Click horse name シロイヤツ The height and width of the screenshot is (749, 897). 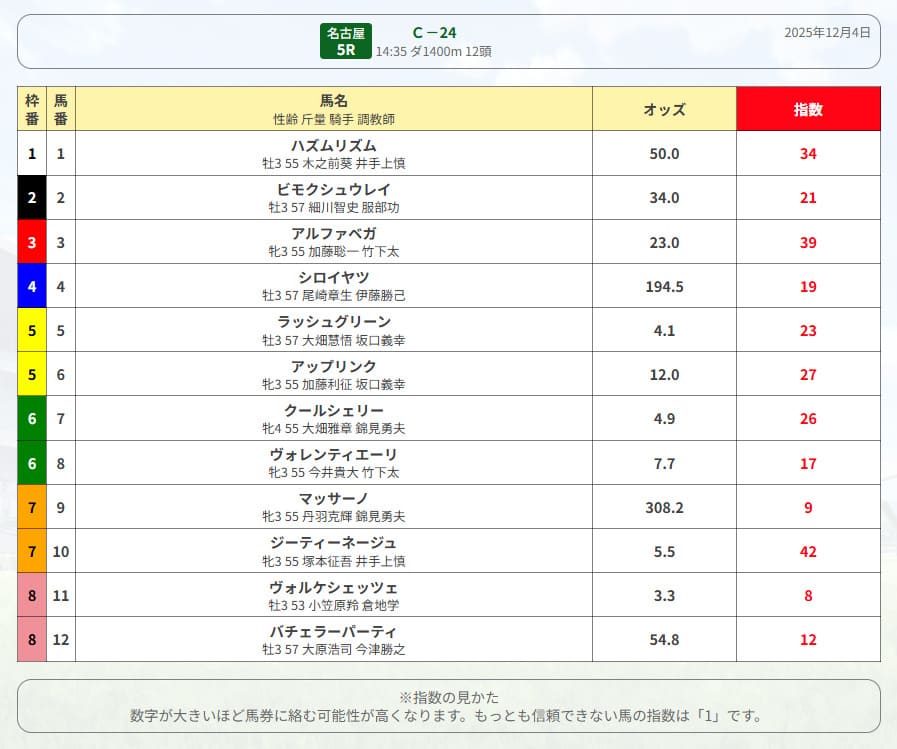[334, 278]
